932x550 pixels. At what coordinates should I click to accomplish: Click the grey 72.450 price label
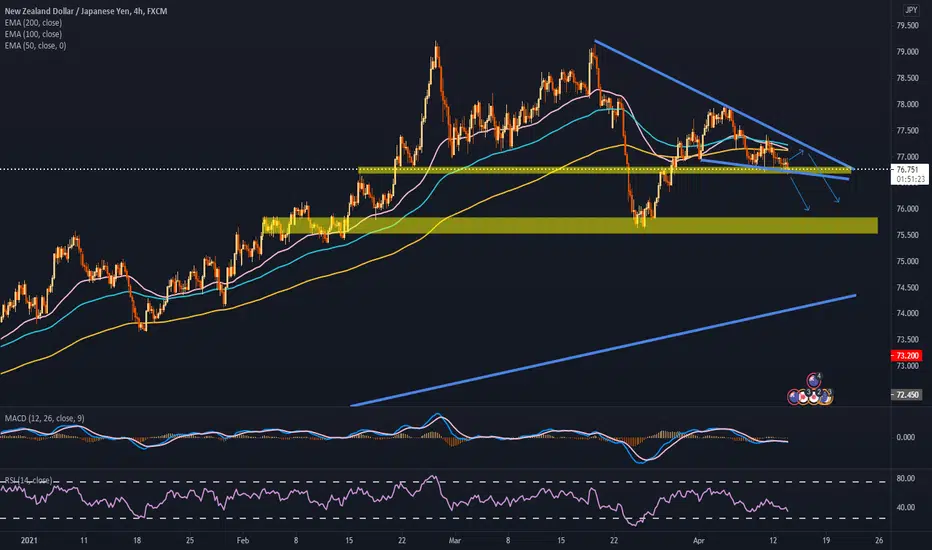(906, 395)
